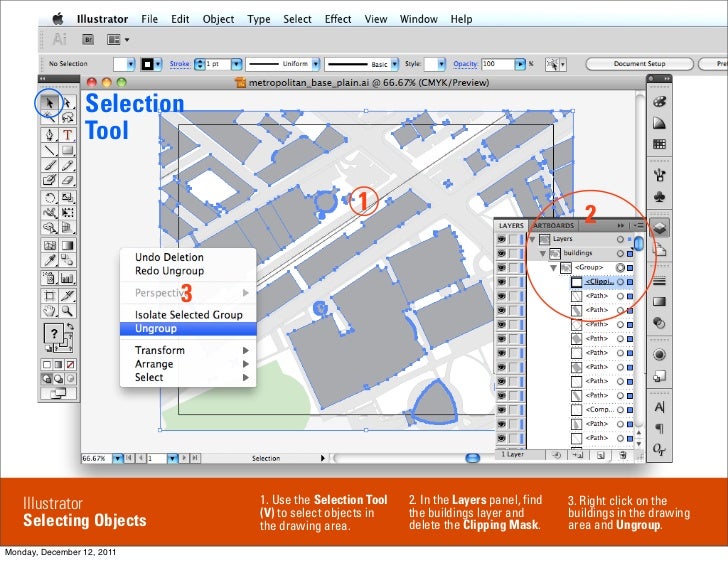Click the Opacity value field
Image resolution: width=728 pixels, height=561 pixels.
pyautogui.click(x=498, y=64)
